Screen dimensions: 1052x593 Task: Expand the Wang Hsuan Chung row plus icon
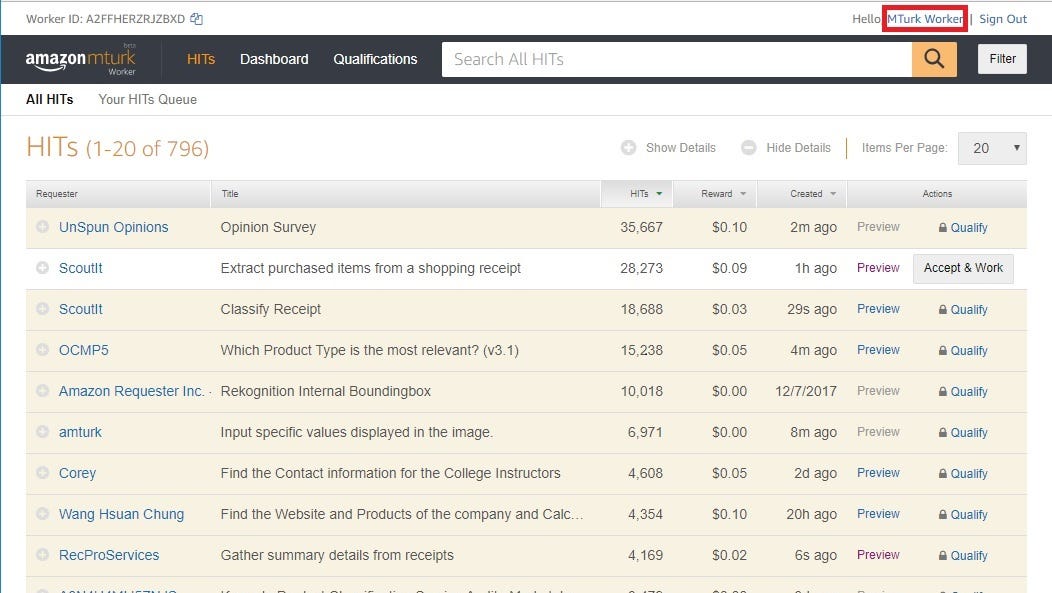42,513
